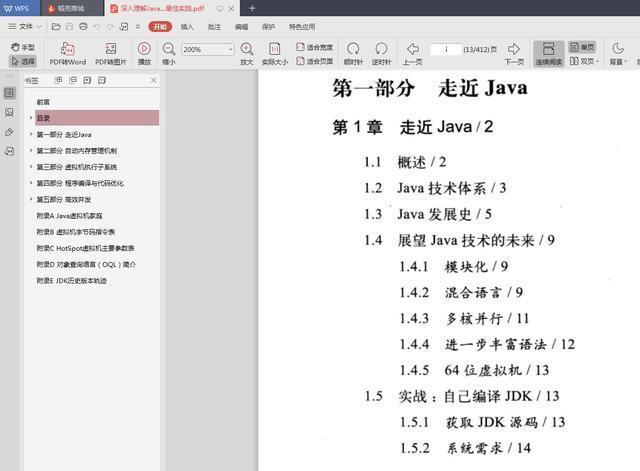Image resolution: width=640 pixels, height=471 pixels.
Task: Click the open folder icon in quick access bar
Action: click(x=56, y=27)
